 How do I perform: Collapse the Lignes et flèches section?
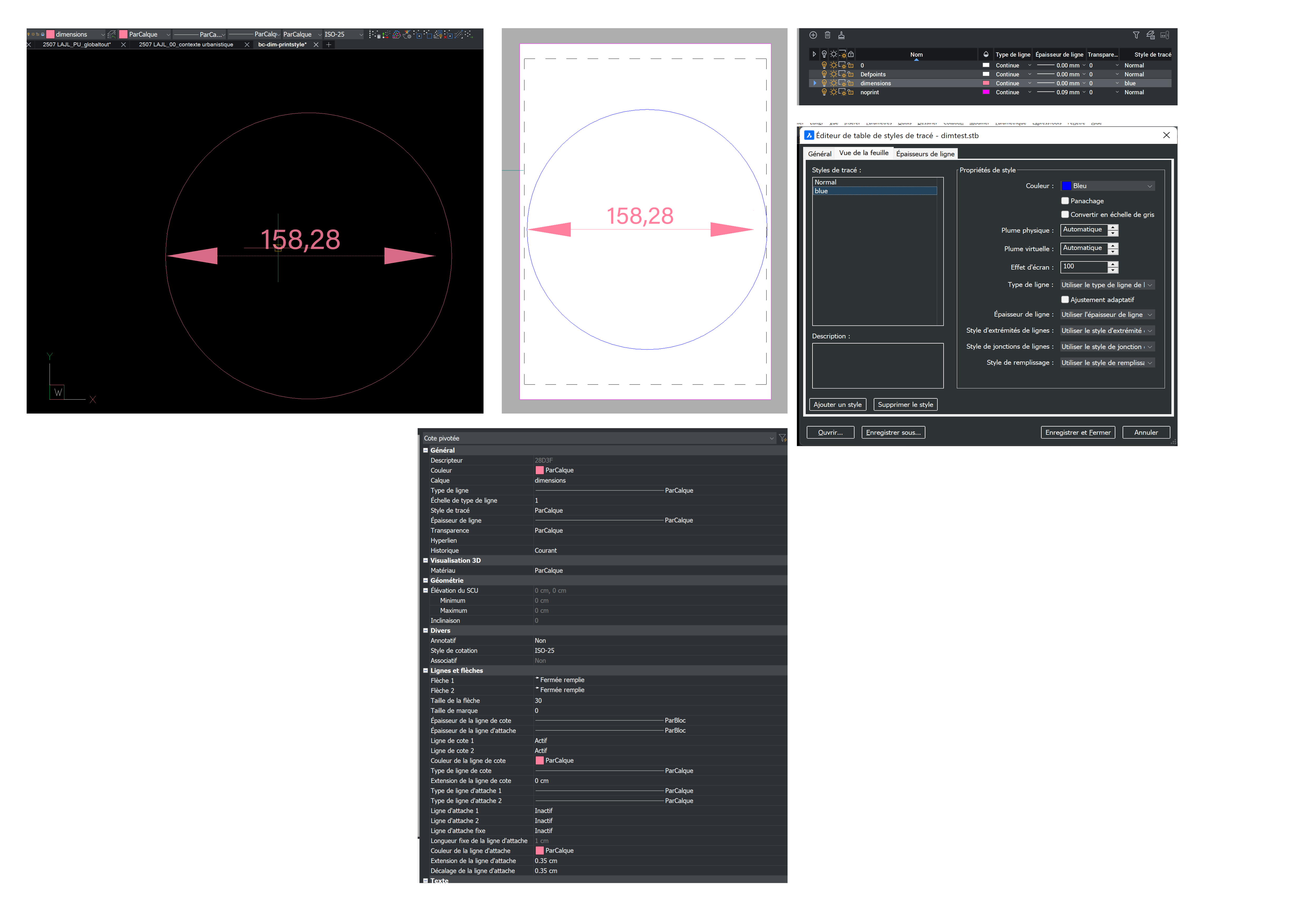(x=425, y=671)
